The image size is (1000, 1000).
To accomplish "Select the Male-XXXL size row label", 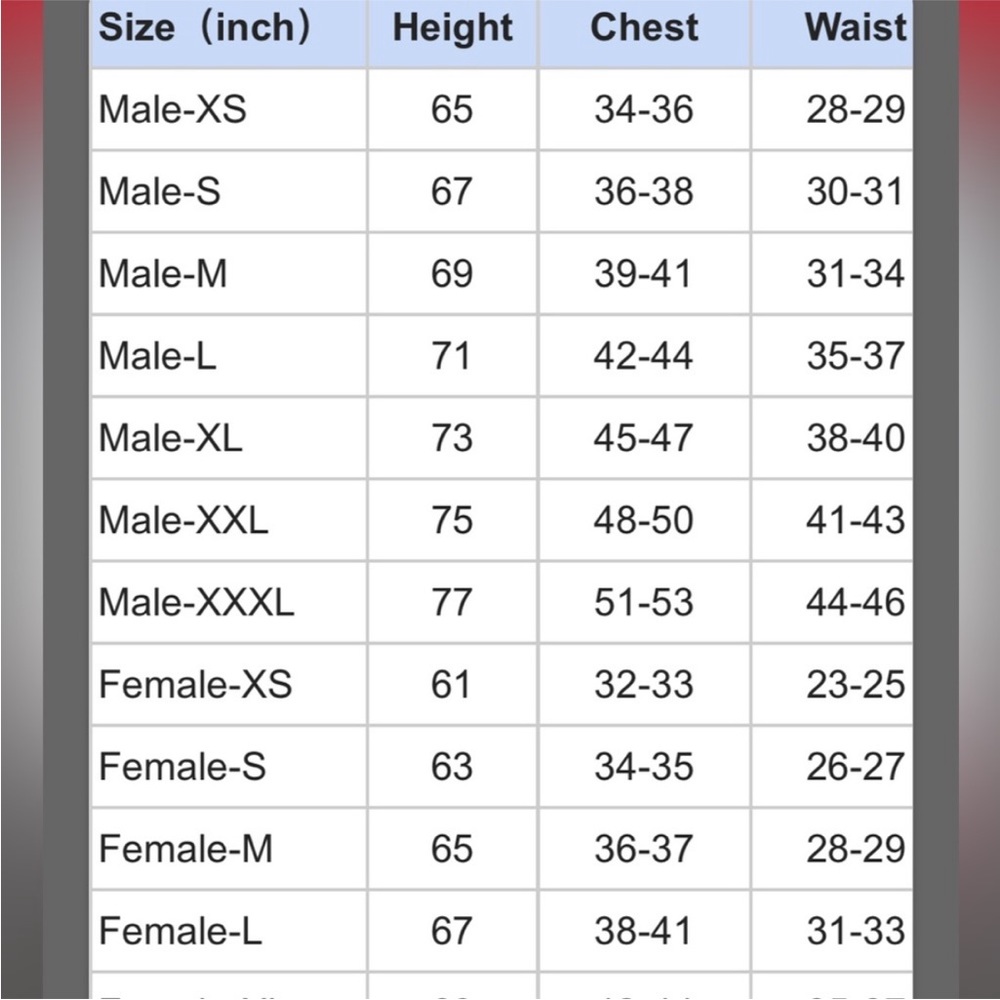I will [196, 603].
